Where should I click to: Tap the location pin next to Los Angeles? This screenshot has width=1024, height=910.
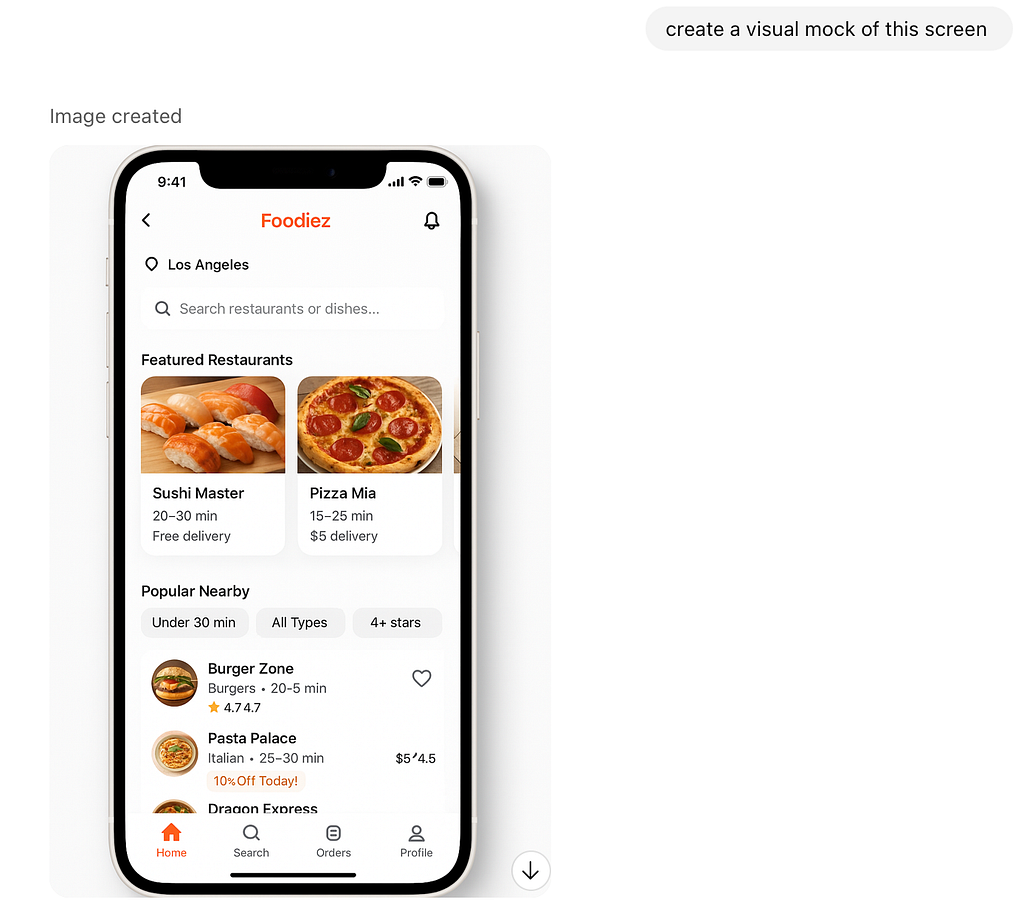point(152,264)
